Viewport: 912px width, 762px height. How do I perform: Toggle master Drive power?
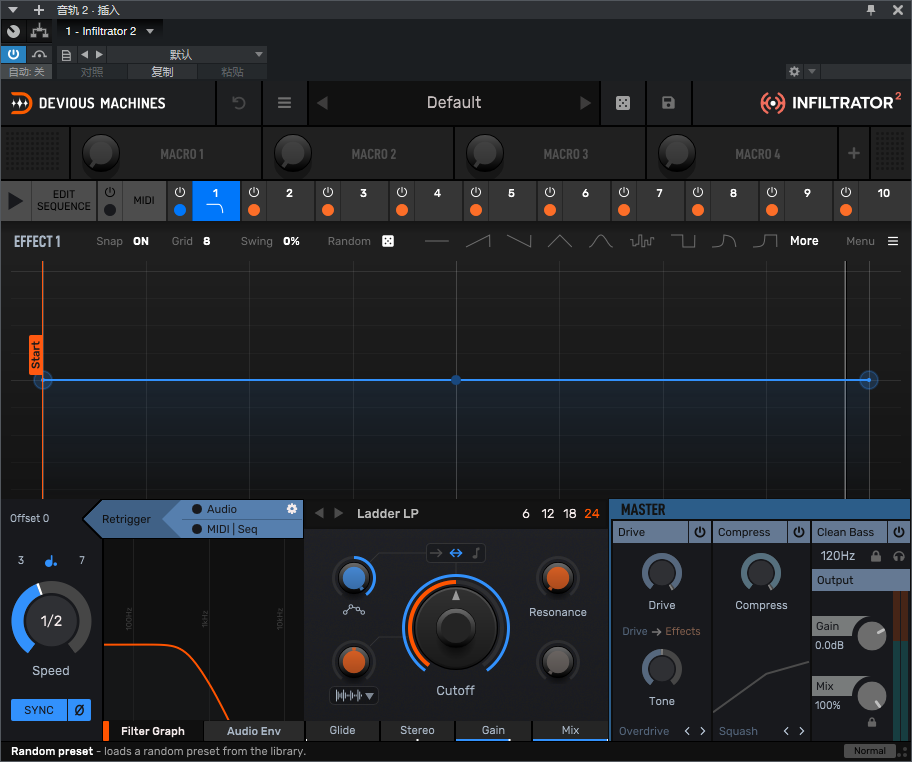tap(700, 532)
